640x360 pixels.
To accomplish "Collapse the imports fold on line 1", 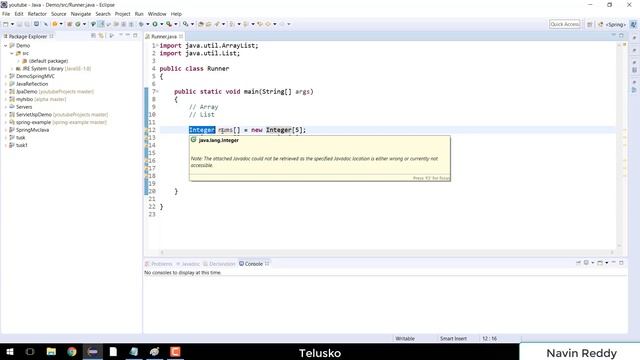I will click(158, 45).
